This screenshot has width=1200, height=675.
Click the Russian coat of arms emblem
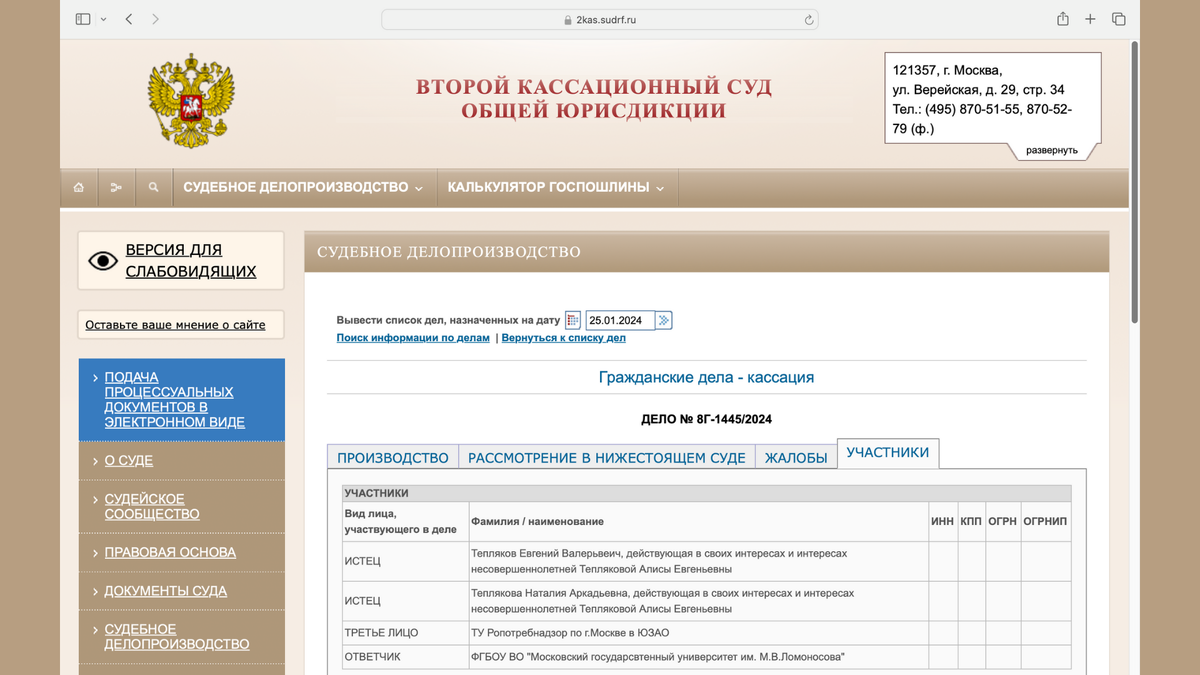191,99
